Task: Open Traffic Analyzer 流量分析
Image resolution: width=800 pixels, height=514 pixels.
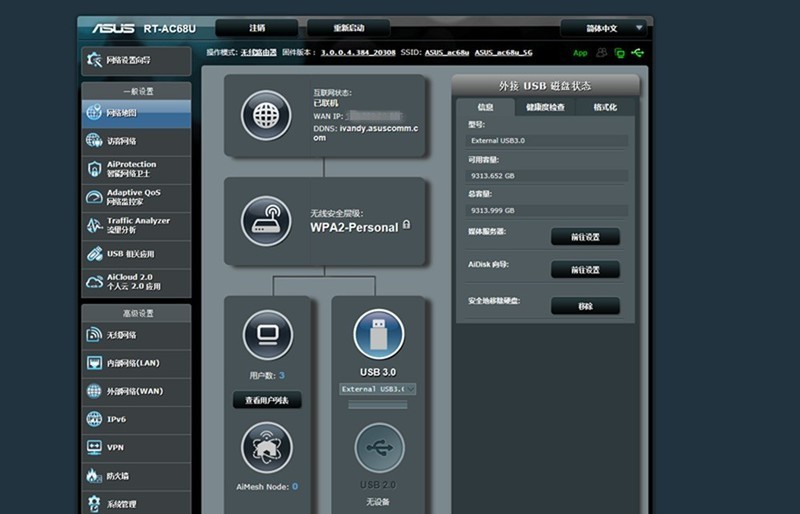Action: click(x=136, y=225)
